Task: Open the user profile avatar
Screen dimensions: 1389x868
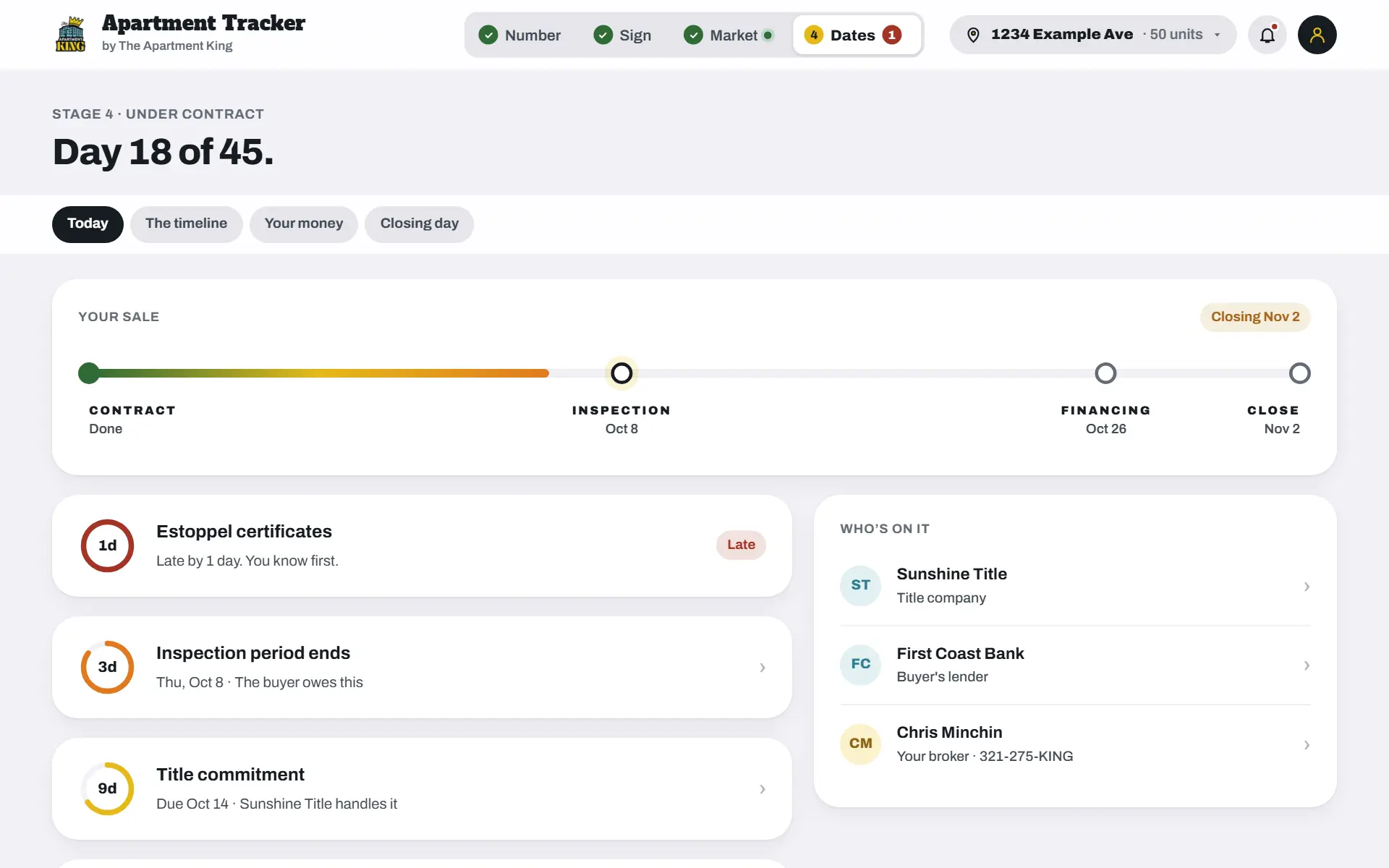Action: pyautogui.click(x=1317, y=35)
